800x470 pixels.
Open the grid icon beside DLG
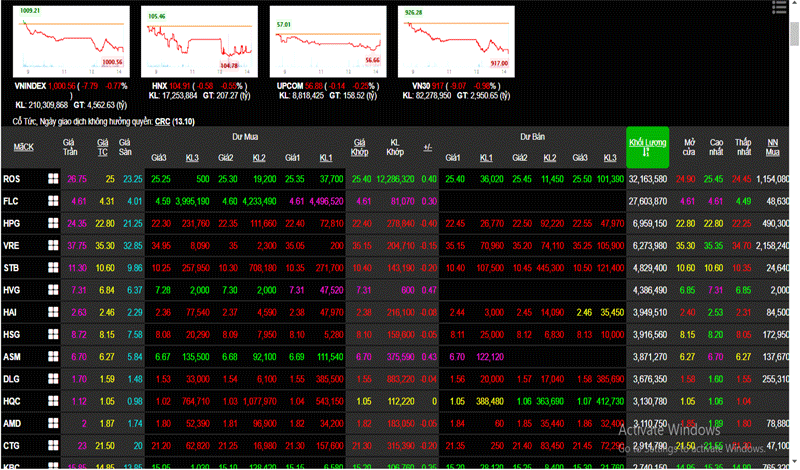click(x=53, y=379)
